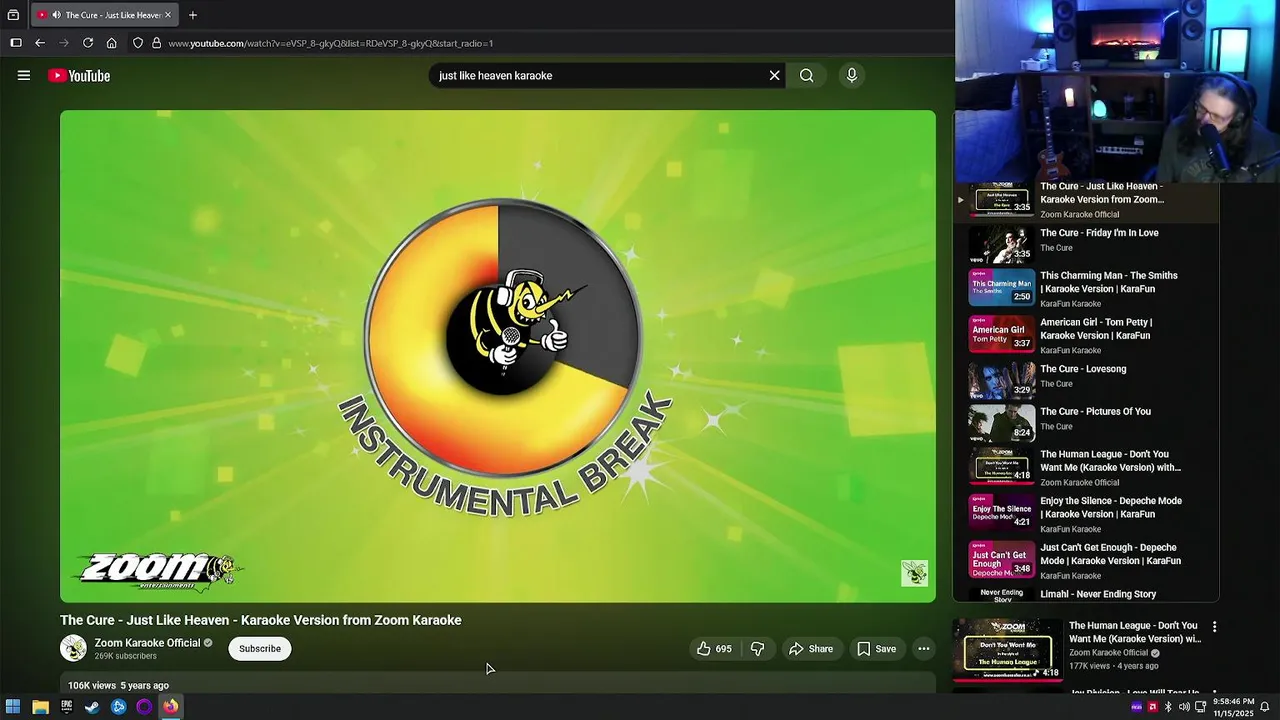Open recommended Human League video thumbnail below playlist
Screen dimensions: 1280x720
tap(1007, 649)
